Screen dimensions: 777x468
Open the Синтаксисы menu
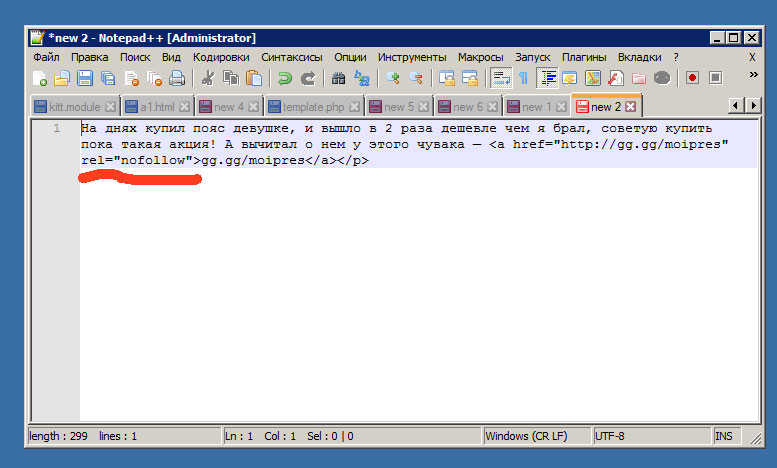[x=292, y=57]
